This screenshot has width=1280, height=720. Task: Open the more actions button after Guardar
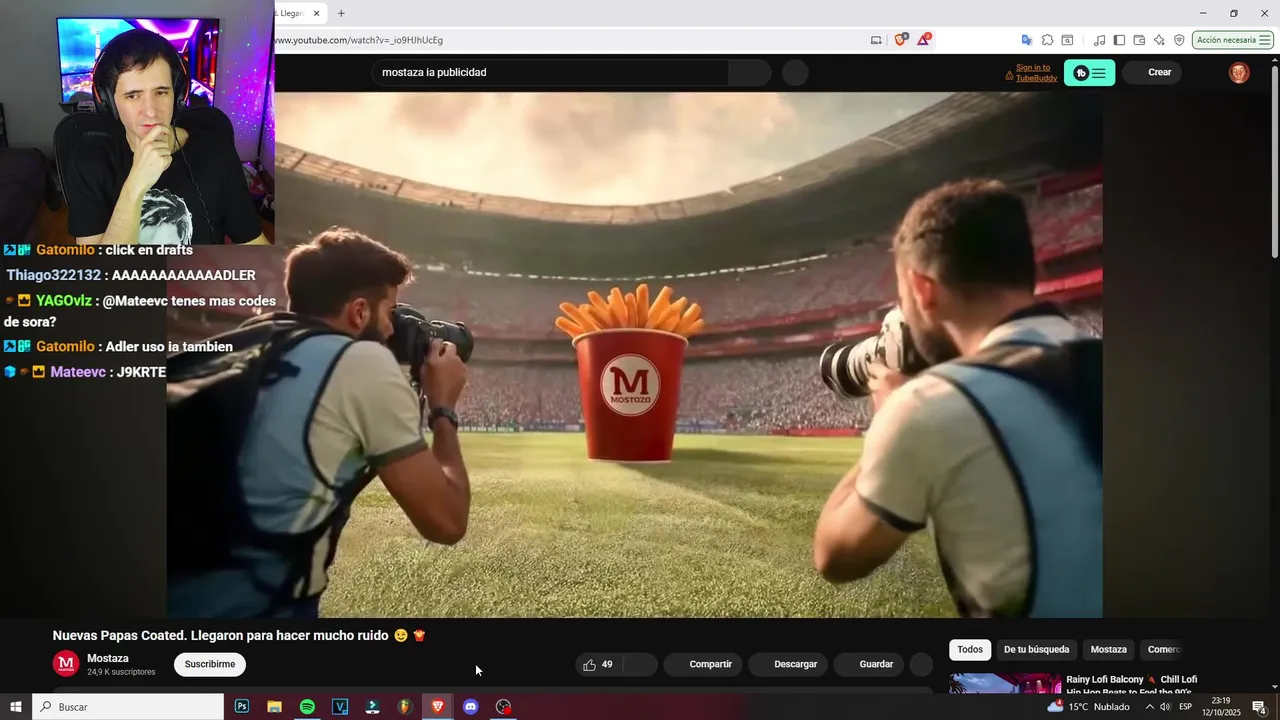921,664
